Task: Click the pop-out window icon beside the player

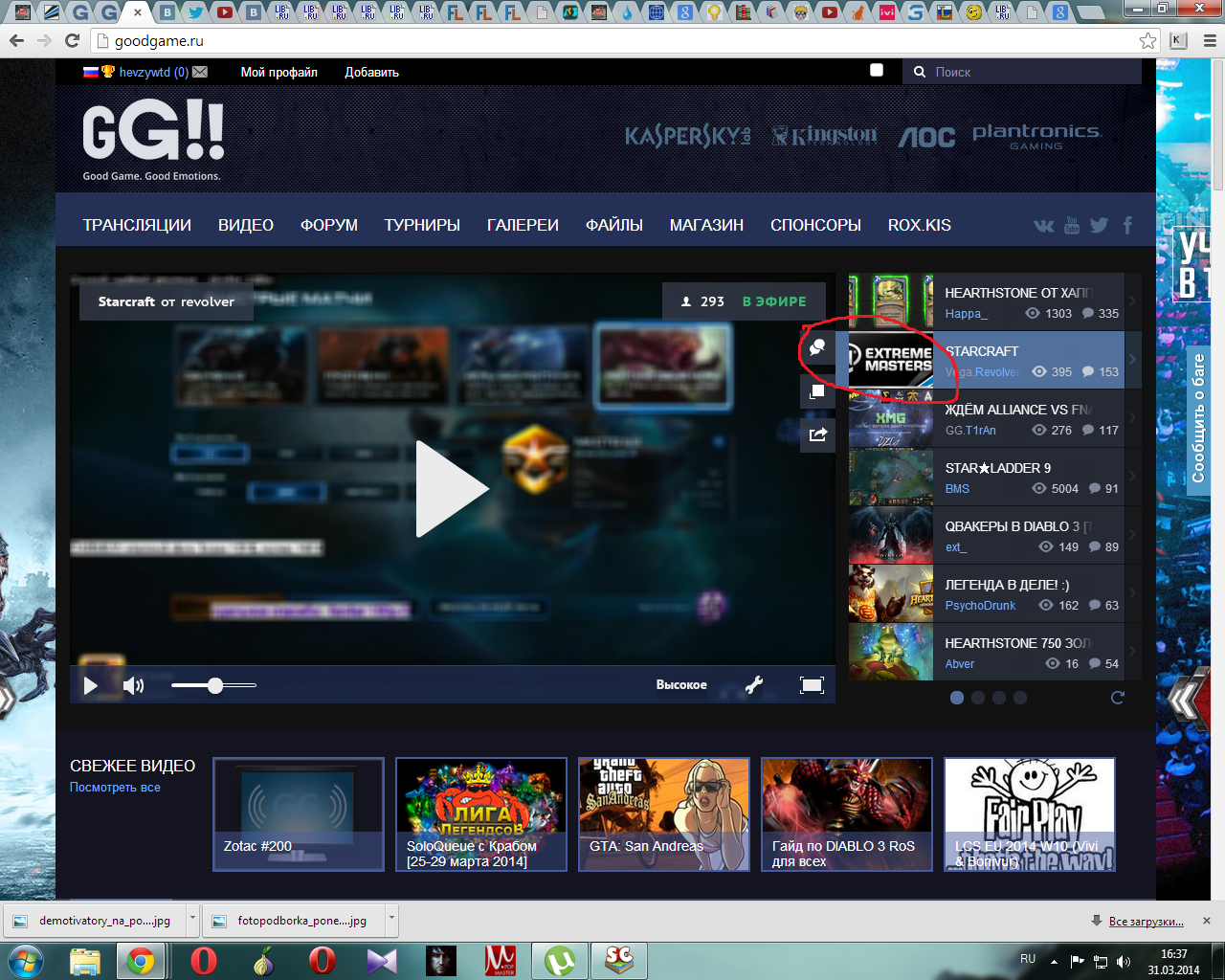Action: (x=817, y=391)
